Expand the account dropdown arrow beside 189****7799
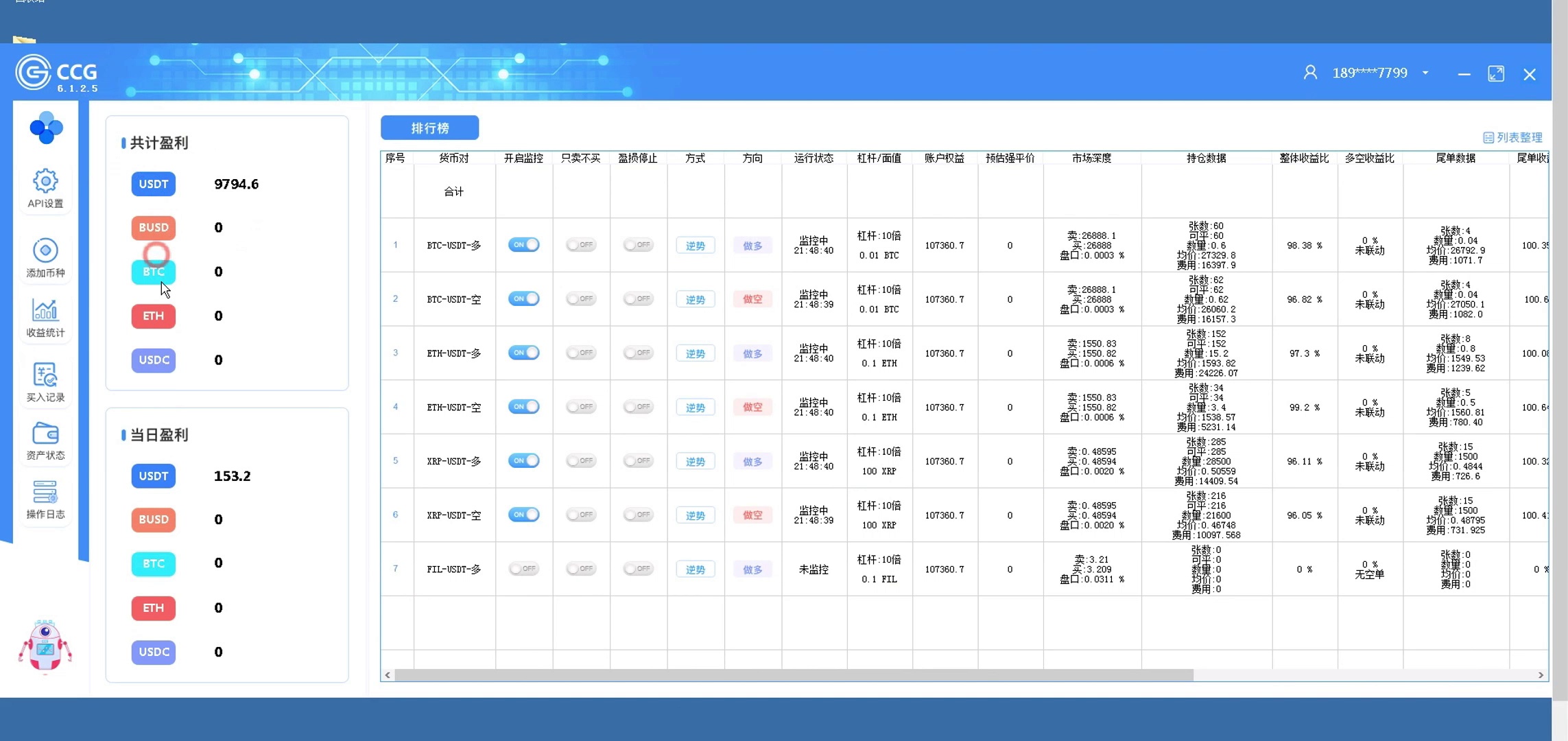This screenshot has height=741, width=1568. pyautogui.click(x=1425, y=73)
